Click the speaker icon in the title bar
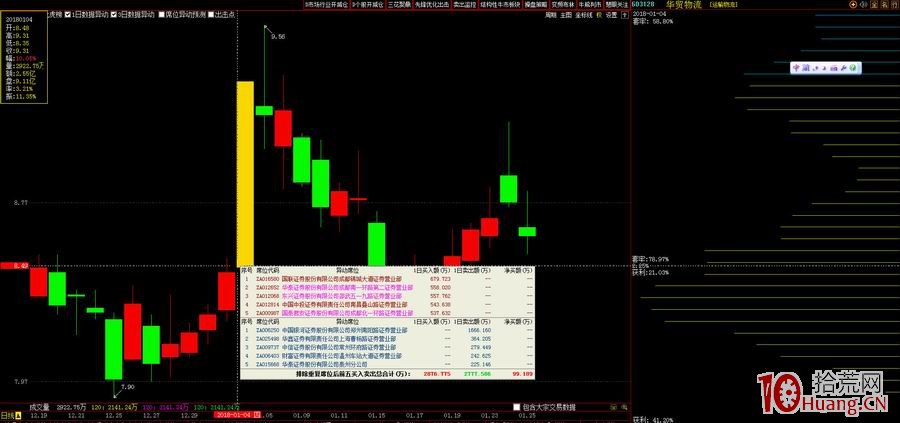 click(x=863, y=5)
